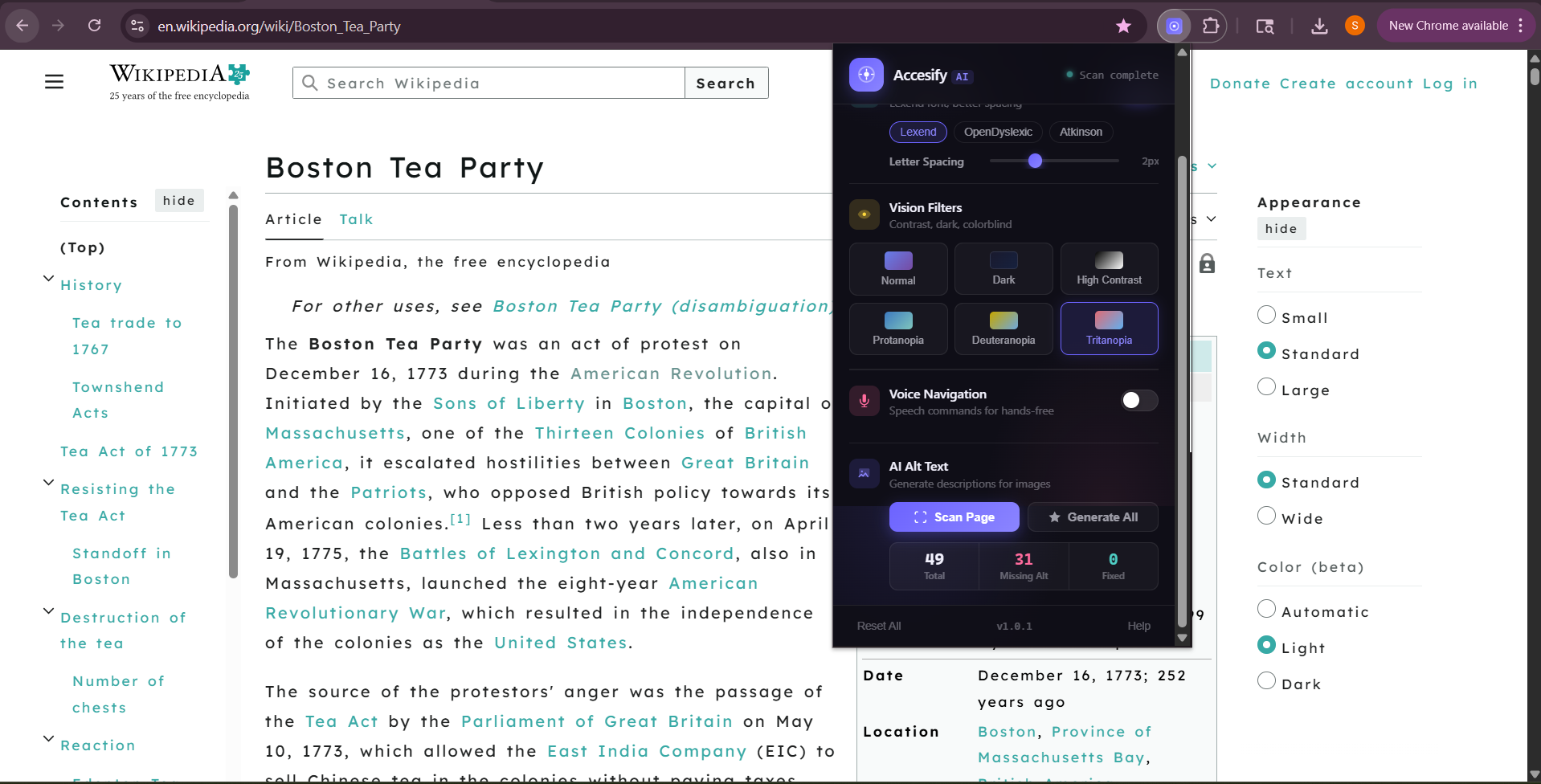Choose the OpenDyslexic font option
Image resolution: width=1541 pixels, height=784 pixels.
click(998, 132)
